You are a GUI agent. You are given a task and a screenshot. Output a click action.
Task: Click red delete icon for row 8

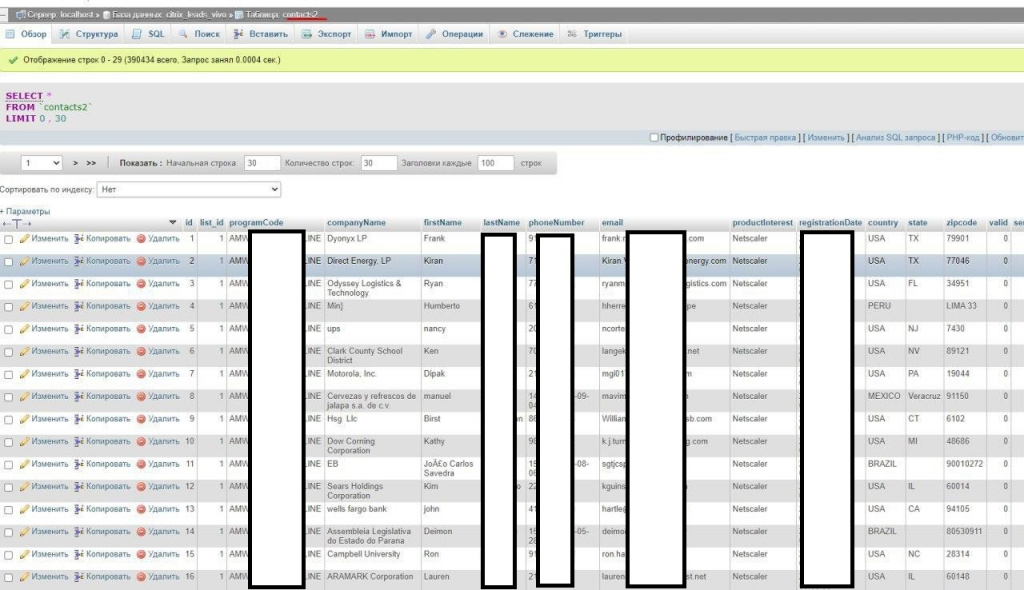pos(140,396)
